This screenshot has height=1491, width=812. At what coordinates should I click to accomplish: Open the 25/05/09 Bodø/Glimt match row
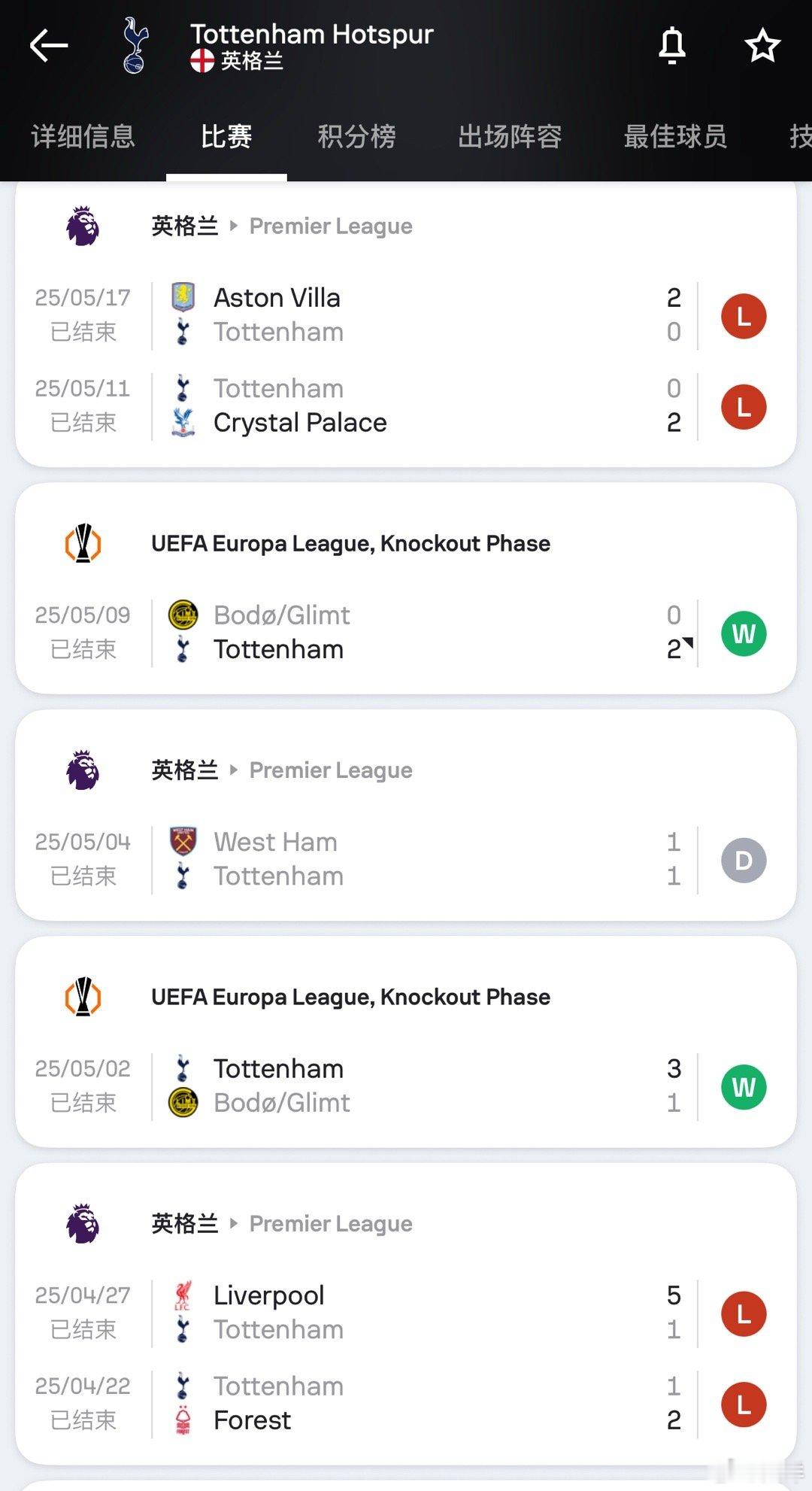[x=406, y=633]
